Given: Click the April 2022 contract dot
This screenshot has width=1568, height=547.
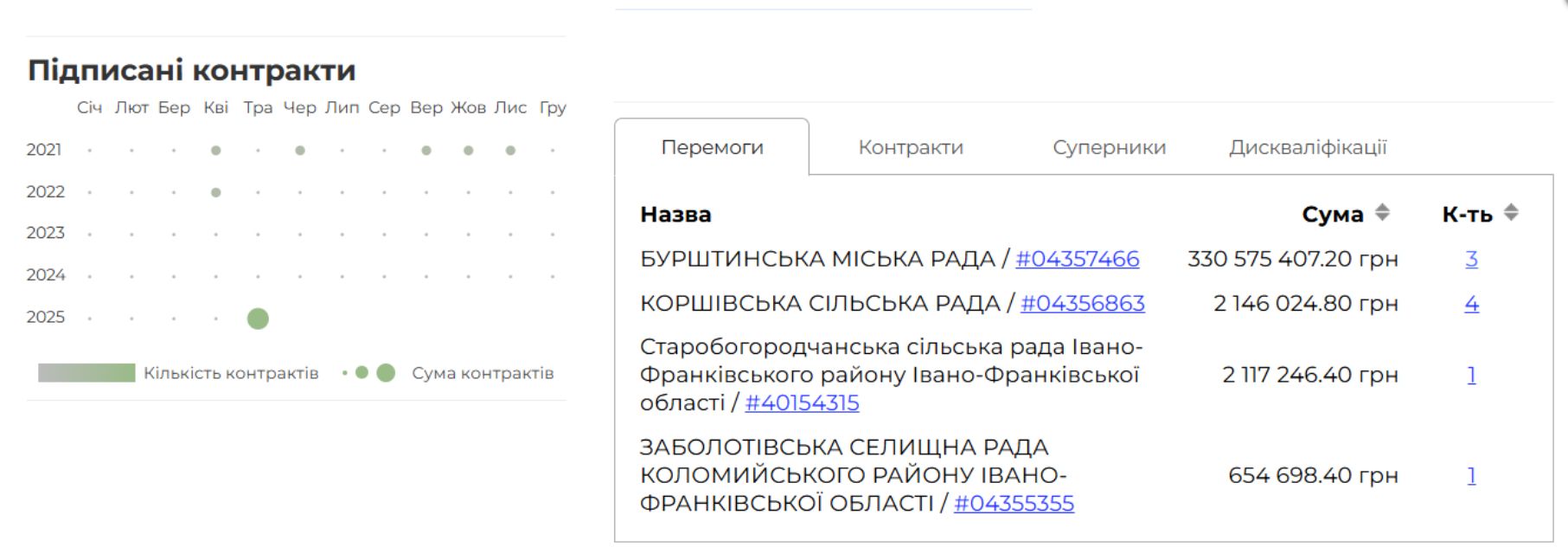Looking at the screenshot, I should click(x=216, y=192).
